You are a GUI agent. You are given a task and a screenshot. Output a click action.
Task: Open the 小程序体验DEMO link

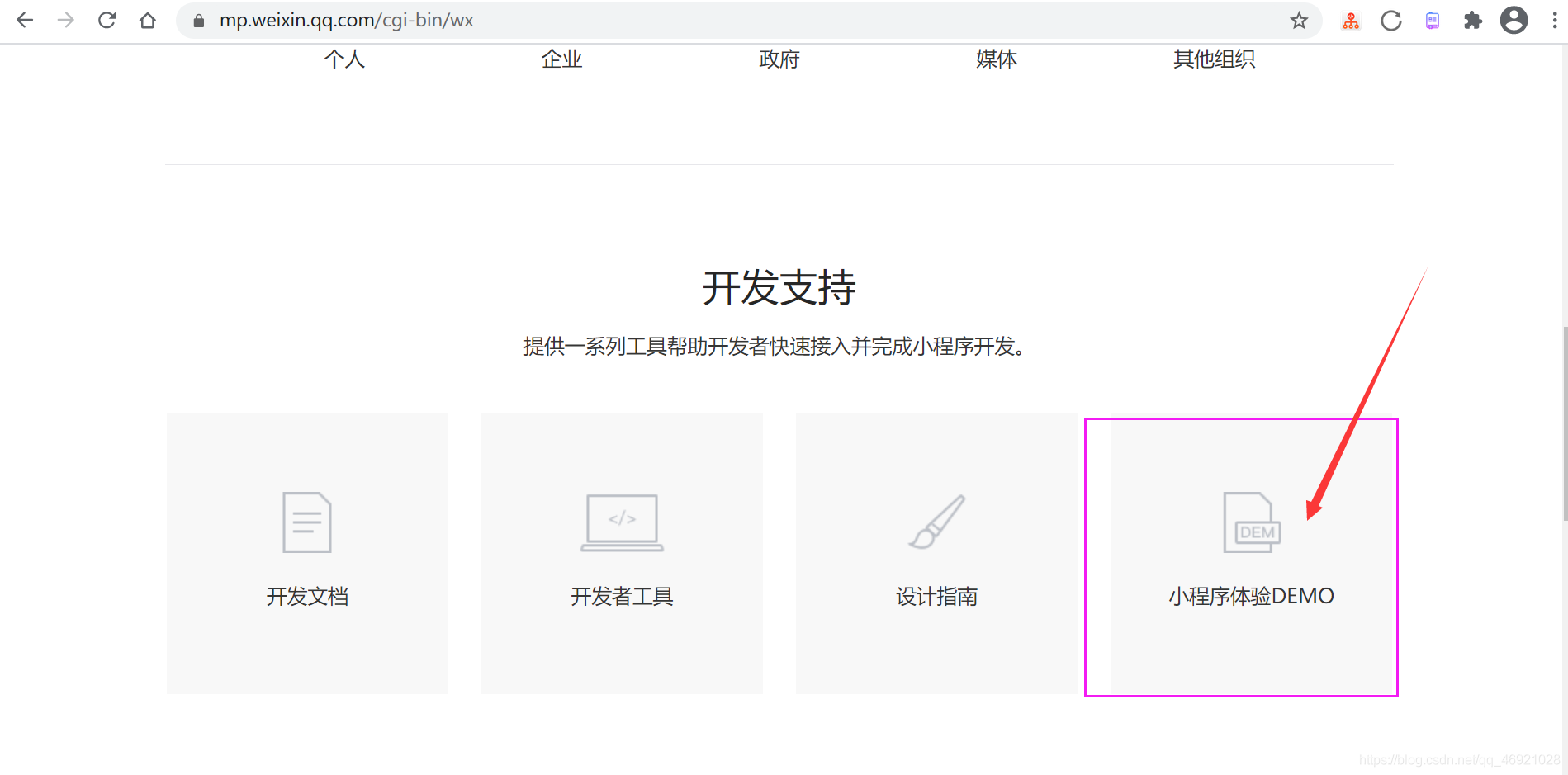pos(1251,596)
